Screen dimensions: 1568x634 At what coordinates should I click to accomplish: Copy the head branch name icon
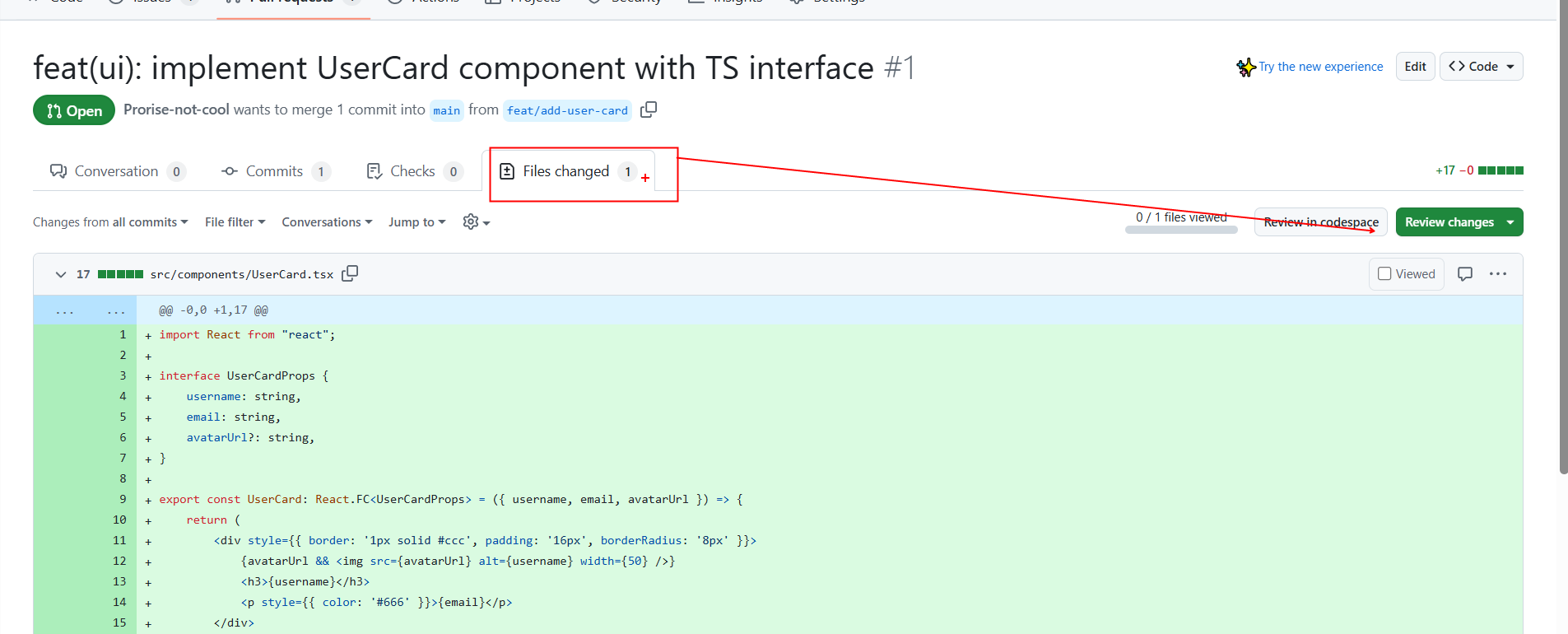pyautogui.click(x=649, y=110)
